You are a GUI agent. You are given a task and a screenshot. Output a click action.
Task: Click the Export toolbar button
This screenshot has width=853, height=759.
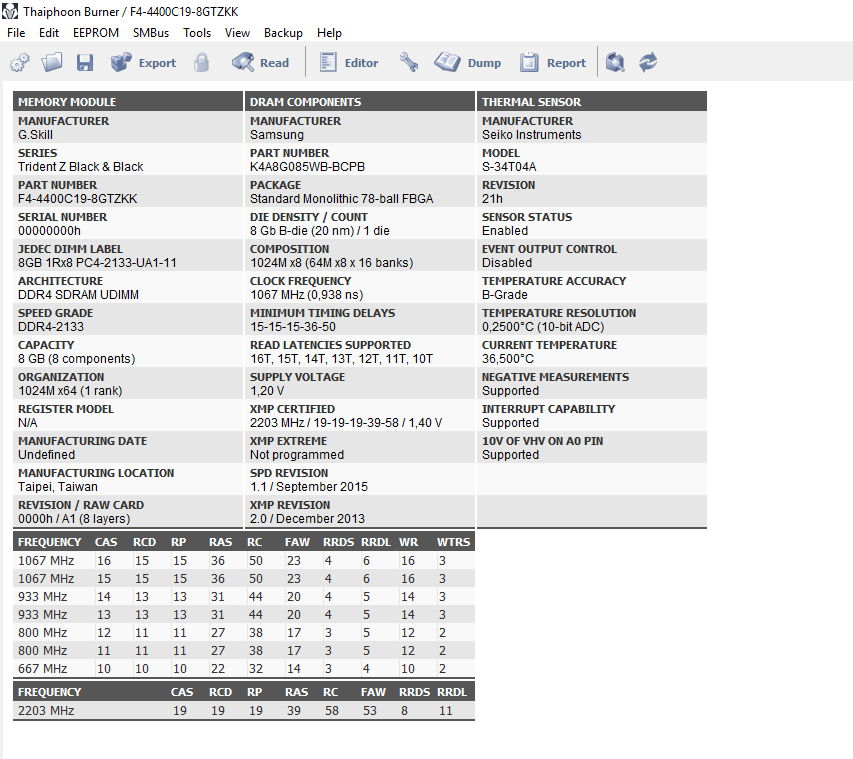click(x=143, y=63)
